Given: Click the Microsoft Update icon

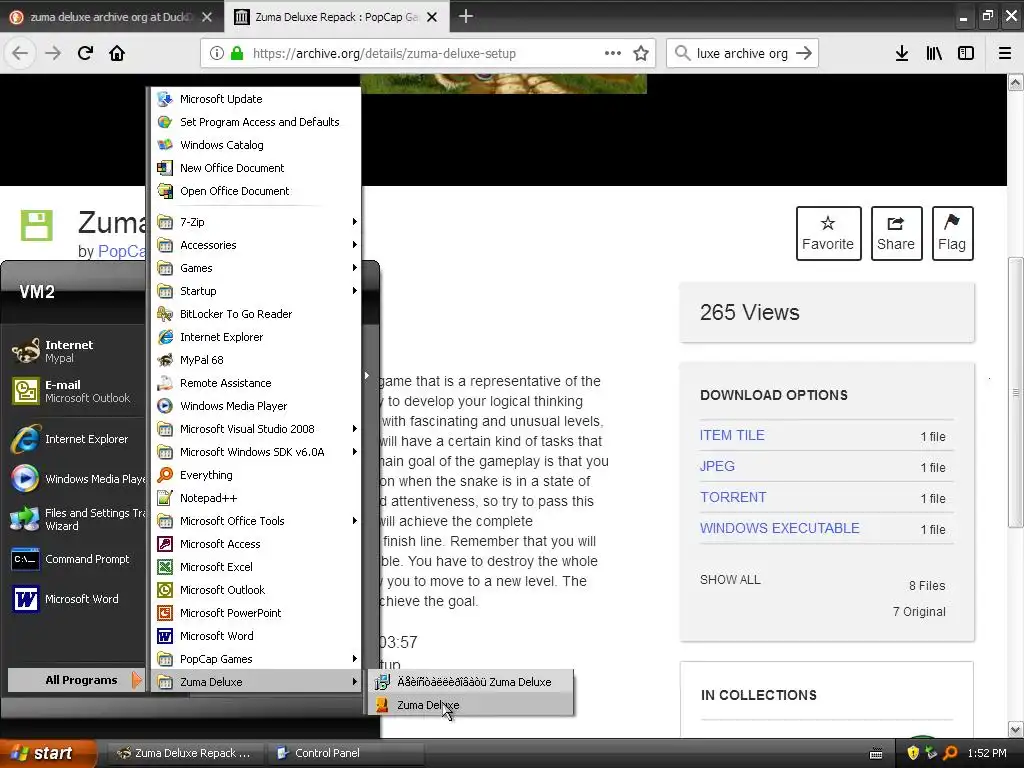Looking at the screenshot, I should coord(165,99).
